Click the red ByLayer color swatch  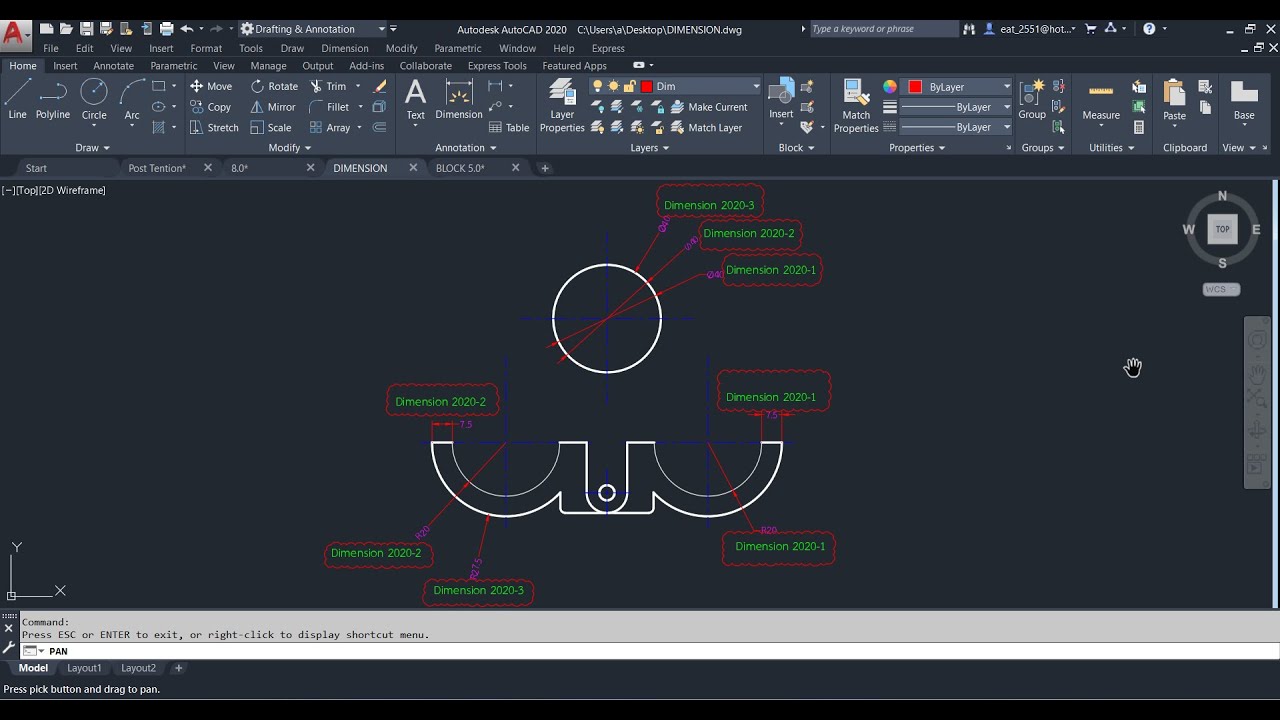(914, 87)
